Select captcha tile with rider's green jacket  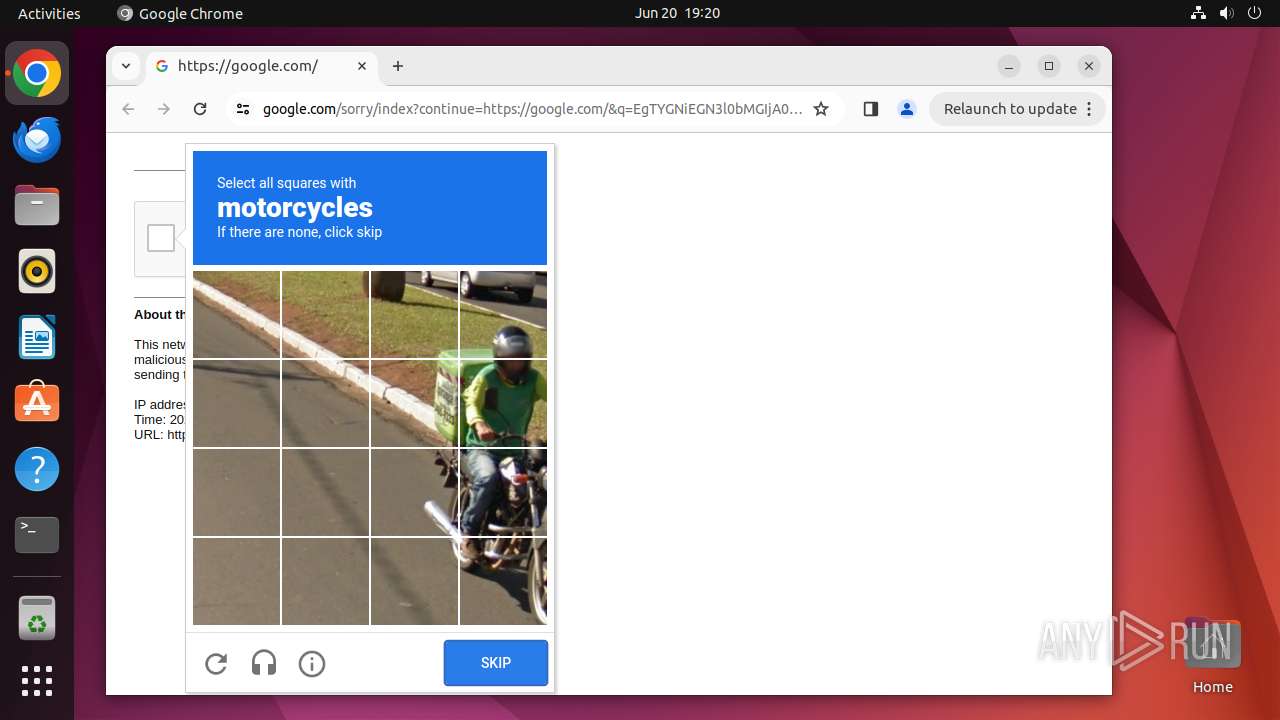click(x=503, y=403)
